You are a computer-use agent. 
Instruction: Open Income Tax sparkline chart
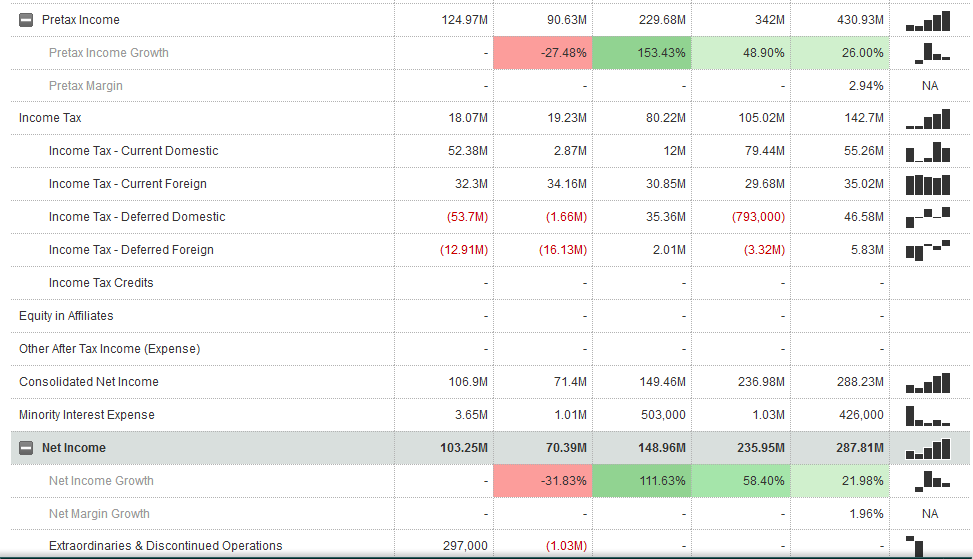pos(929,120)
